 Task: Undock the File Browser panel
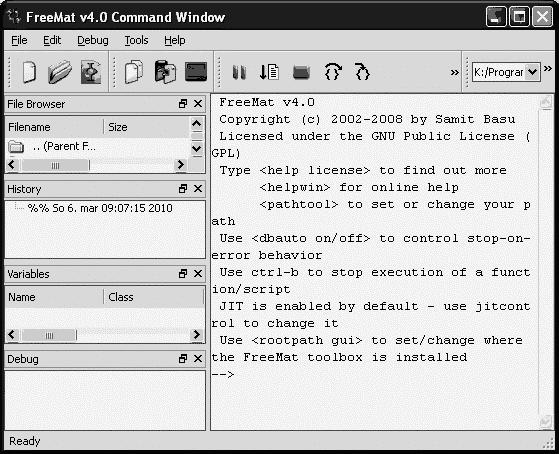183,104
